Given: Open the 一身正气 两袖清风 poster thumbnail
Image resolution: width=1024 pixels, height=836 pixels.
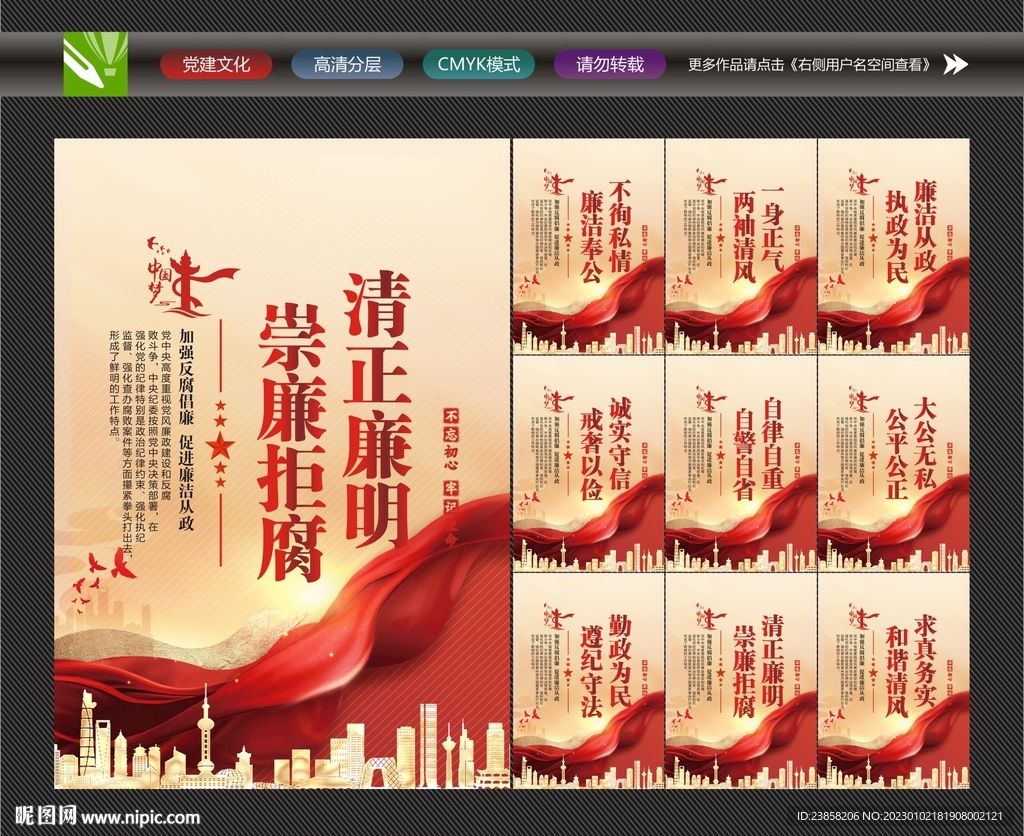Looking at the screenshot, I should click(741, 246).
